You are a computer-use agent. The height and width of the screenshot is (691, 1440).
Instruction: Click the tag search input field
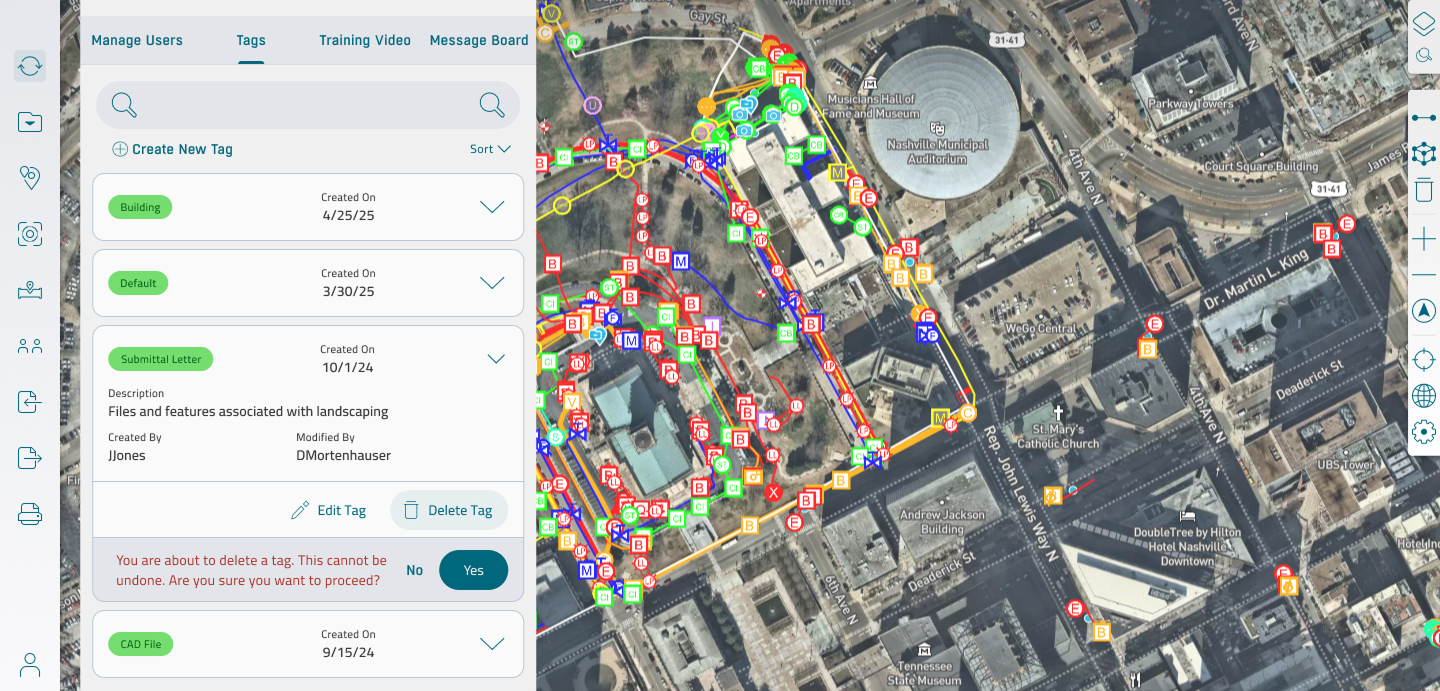[308, 105]
